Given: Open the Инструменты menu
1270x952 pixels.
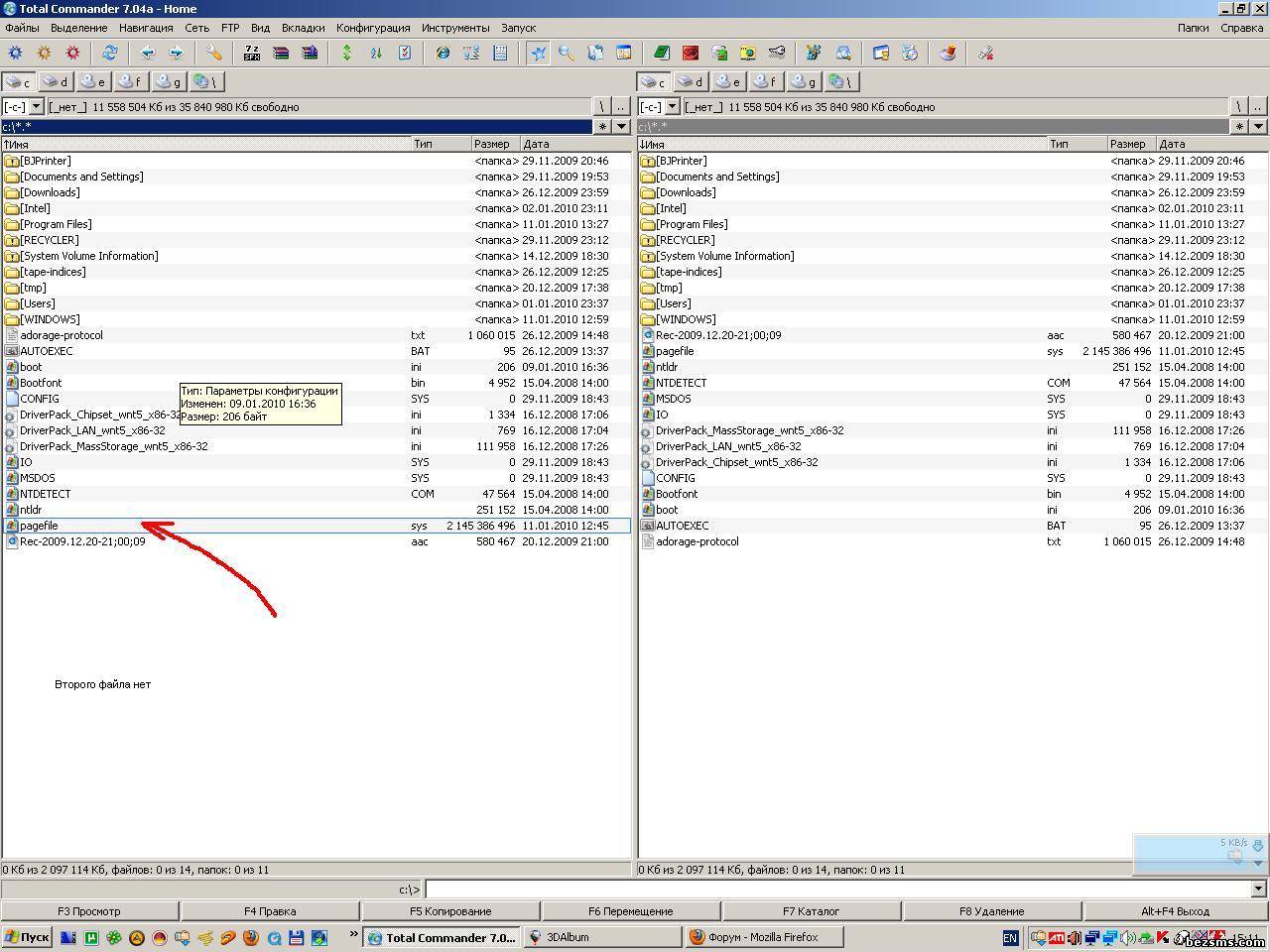Looking at the screenshot, I should coord(455,28).
